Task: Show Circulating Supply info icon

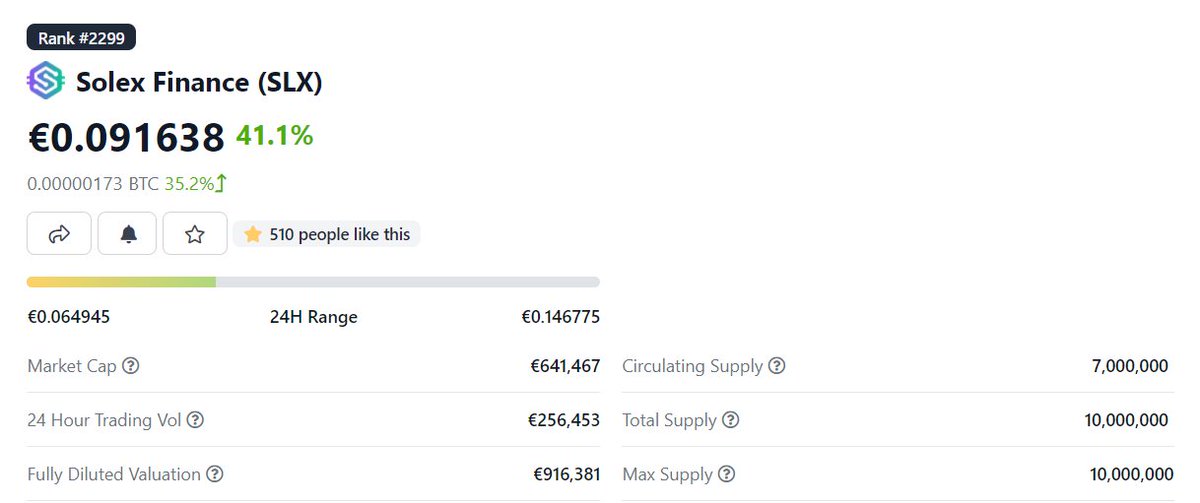Action: pos(777,366)
